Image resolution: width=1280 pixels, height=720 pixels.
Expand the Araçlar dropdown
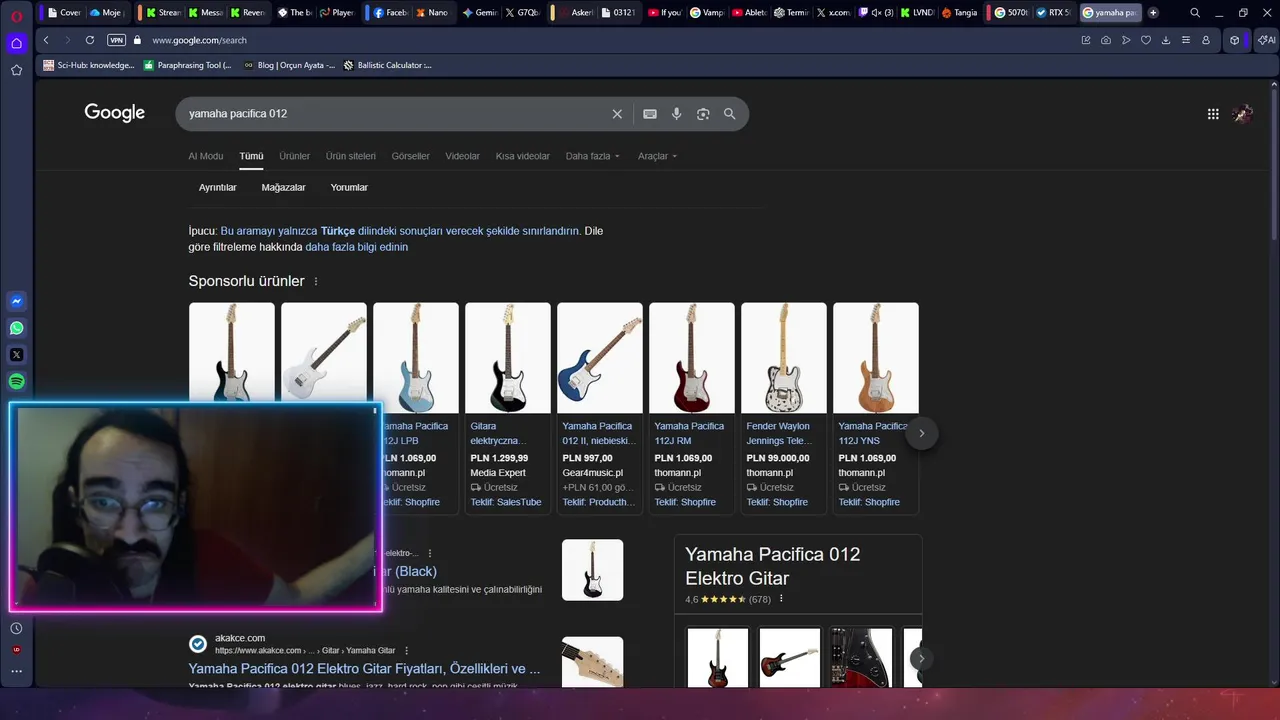click(658, 156)
